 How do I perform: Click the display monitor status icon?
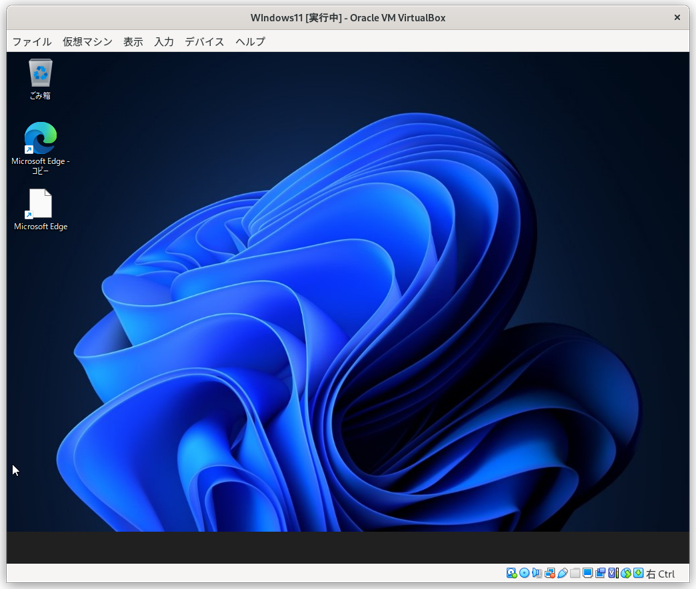[x=588, y=573]
